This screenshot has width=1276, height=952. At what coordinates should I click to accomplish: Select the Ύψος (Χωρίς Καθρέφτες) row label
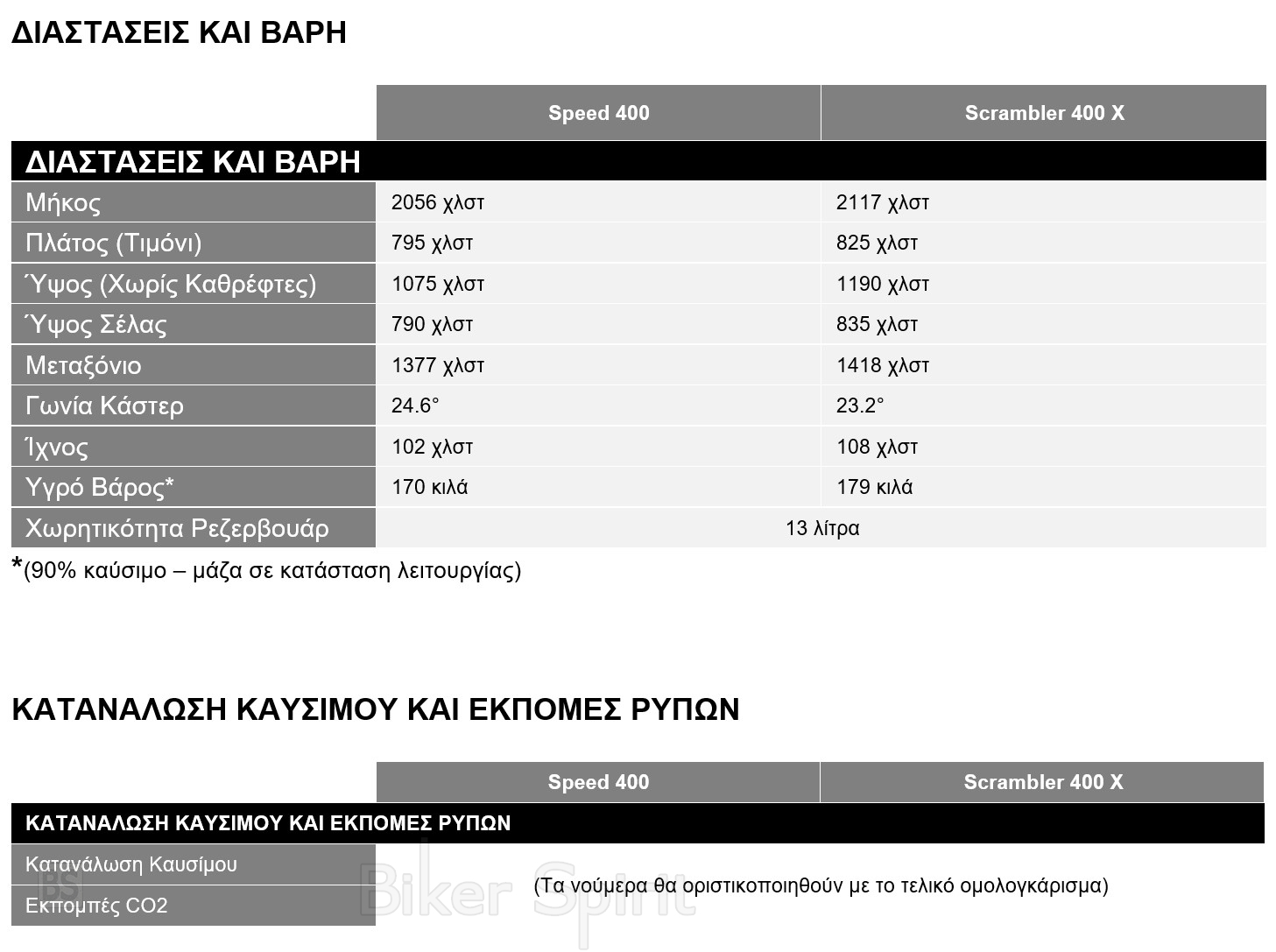(171, 284)
